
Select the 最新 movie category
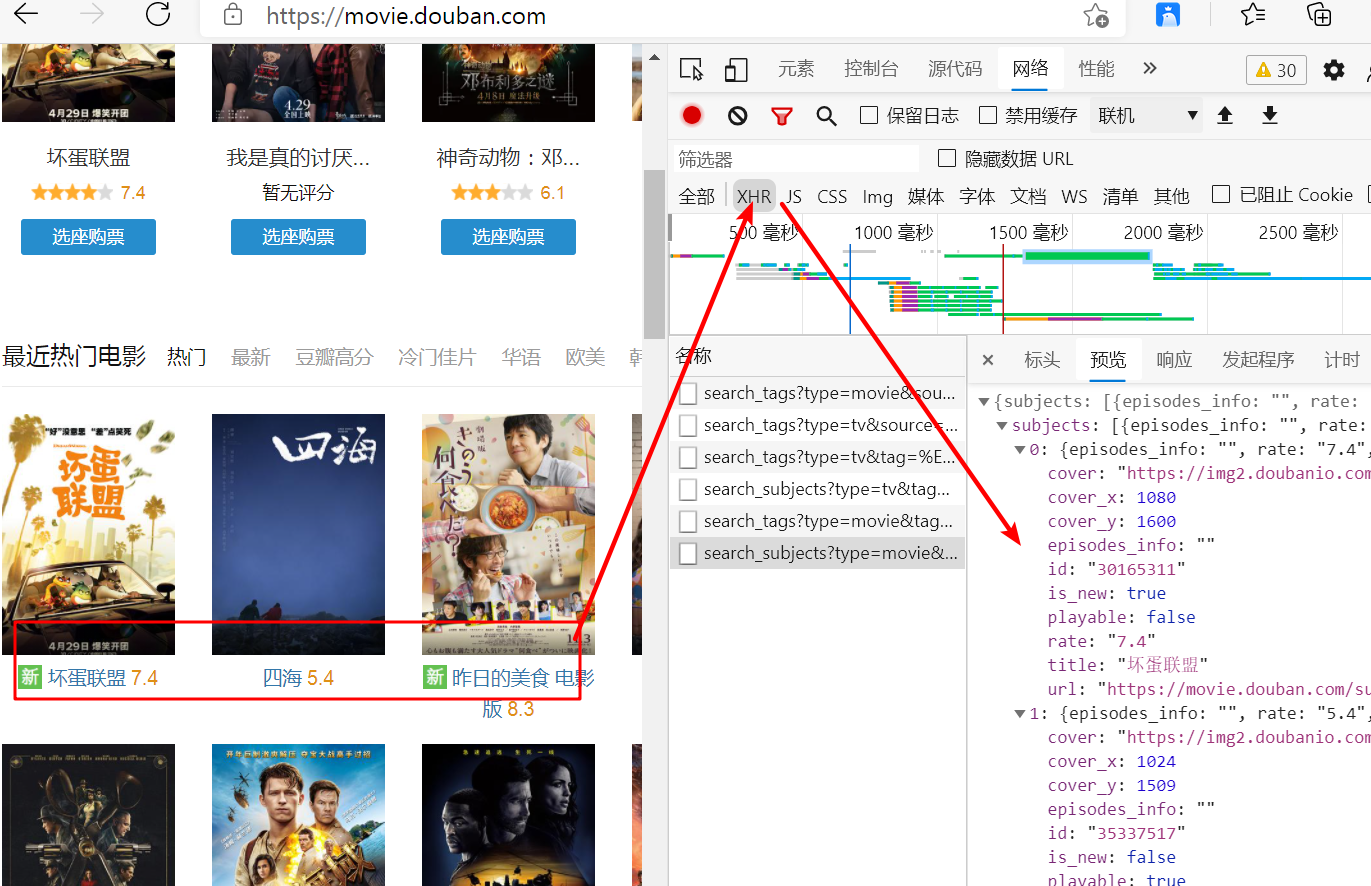click(250, 357)
